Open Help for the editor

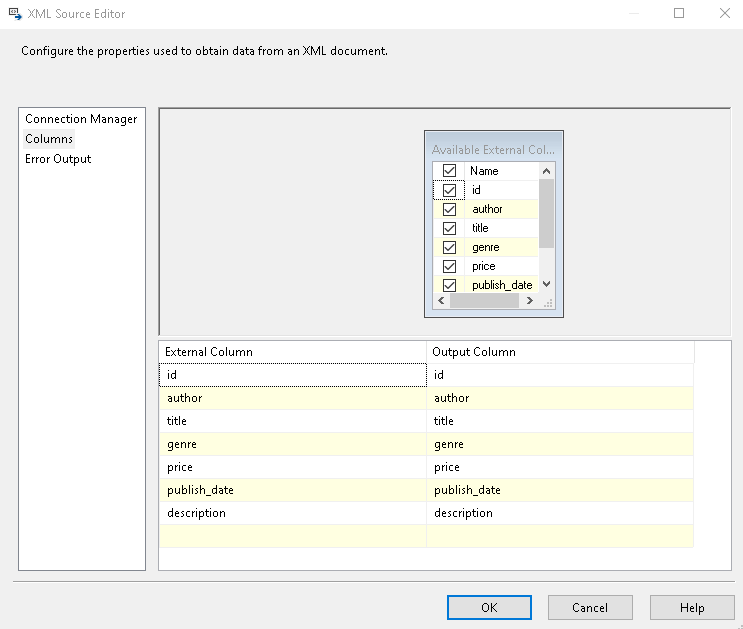tap(692, 607)
